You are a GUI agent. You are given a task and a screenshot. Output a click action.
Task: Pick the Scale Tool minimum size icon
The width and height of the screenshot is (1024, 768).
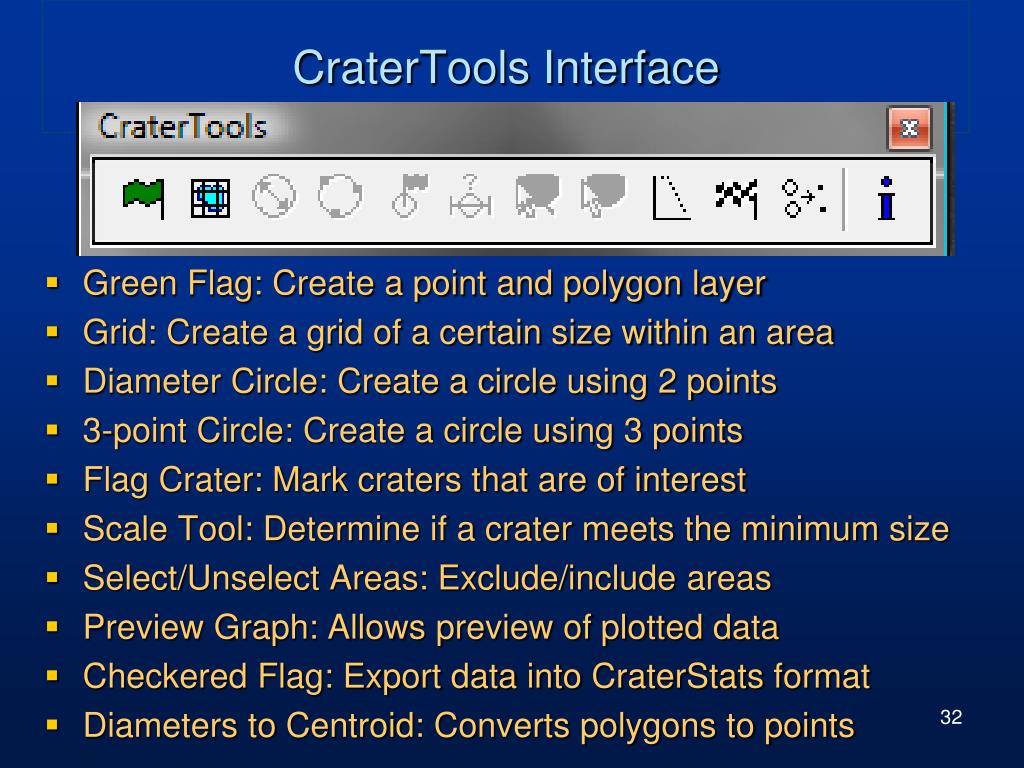click(471, 196)
